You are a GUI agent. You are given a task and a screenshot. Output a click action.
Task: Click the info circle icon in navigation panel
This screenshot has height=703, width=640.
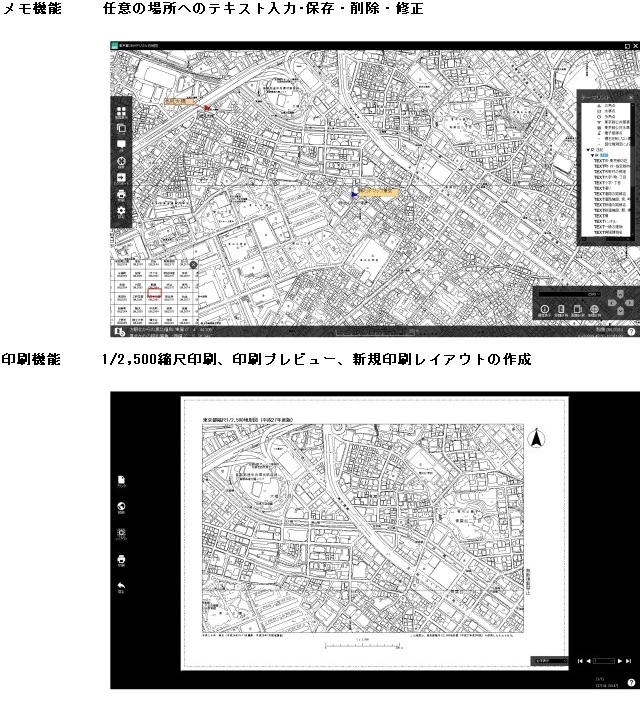coord(544,309)
